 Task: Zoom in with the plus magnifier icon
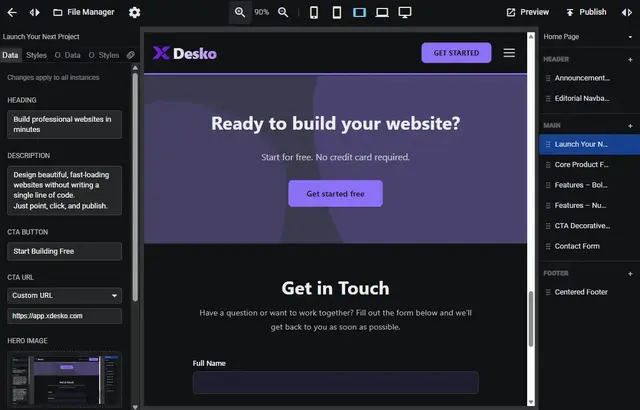240,12
